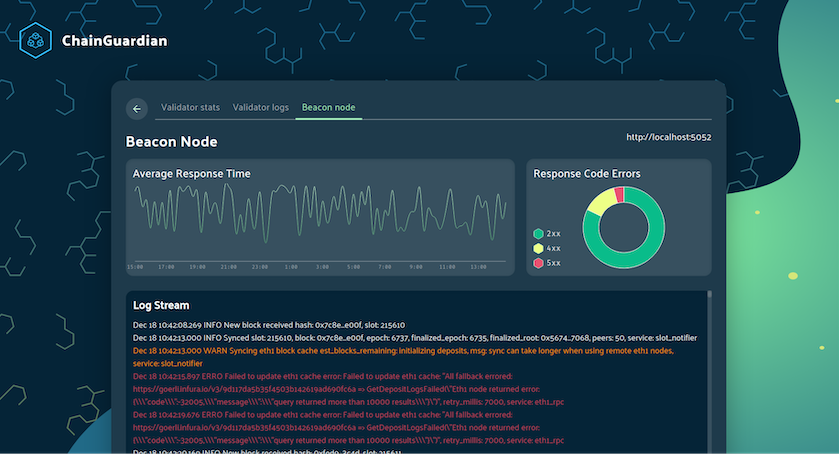Select the 5xx legend label
Viewport: 839px width, 454px height.
[553, 263]
